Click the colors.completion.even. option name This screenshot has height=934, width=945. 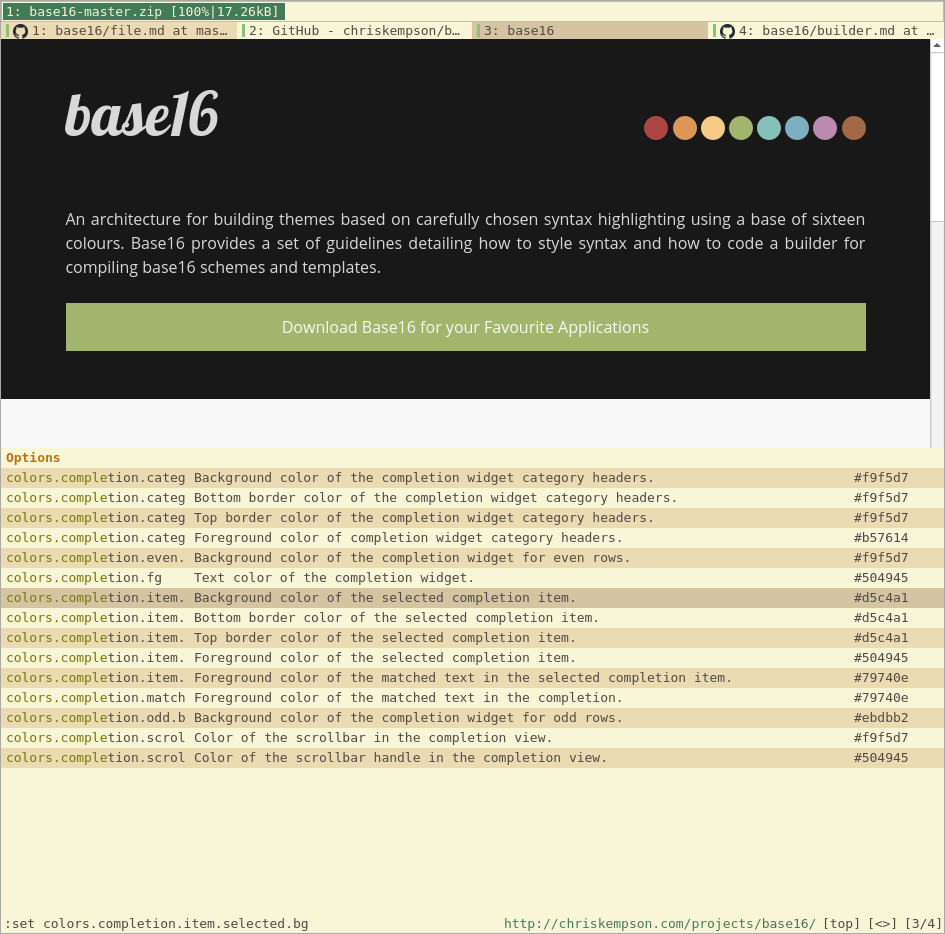[x=96, y=557]
